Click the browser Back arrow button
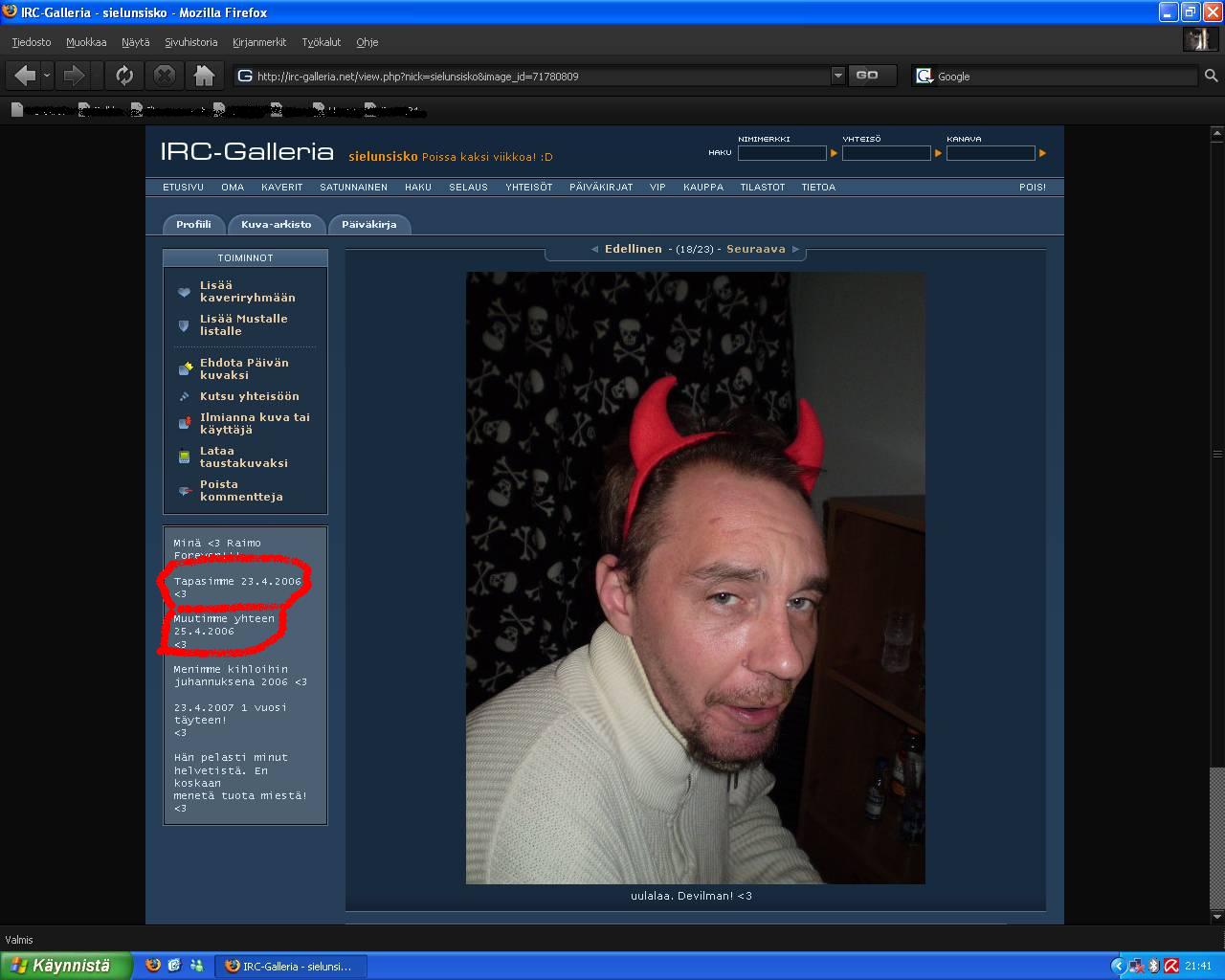The height and width of the screenshot is (980, 1225). click(25, 76)
